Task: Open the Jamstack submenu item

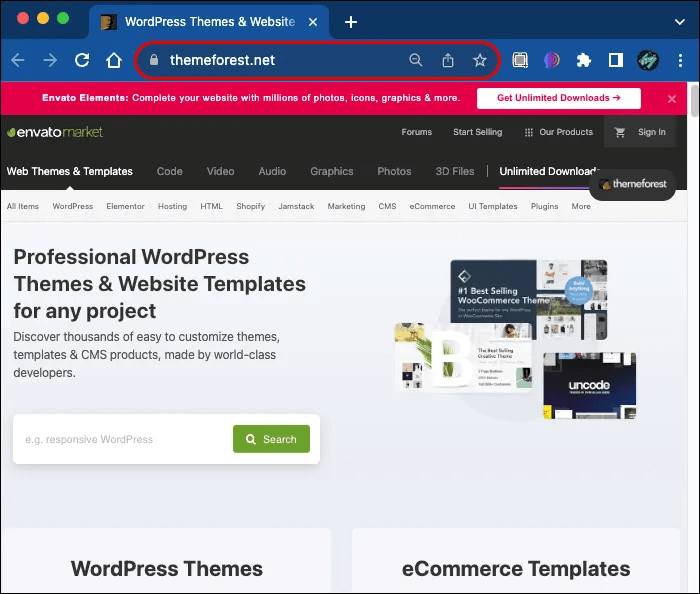Action: pyautogui.click(x=296, y=206)
